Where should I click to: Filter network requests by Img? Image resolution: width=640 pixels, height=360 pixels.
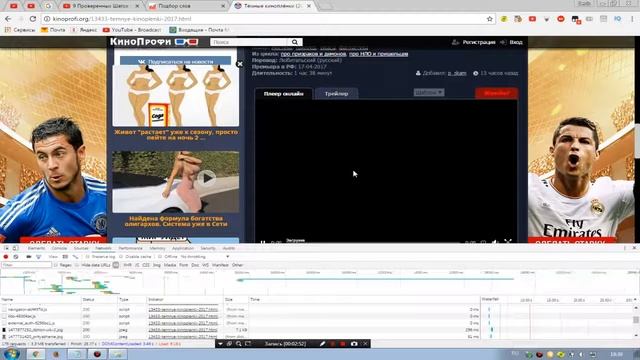157,265
